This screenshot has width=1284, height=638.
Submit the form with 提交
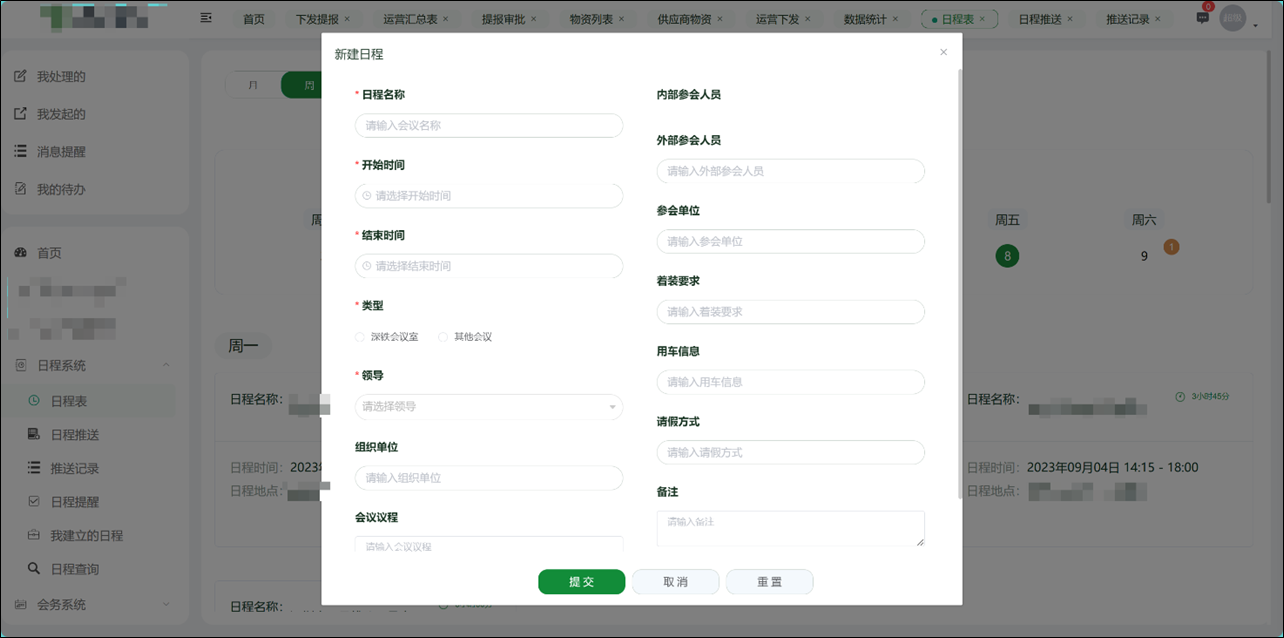tap(581, 581)
